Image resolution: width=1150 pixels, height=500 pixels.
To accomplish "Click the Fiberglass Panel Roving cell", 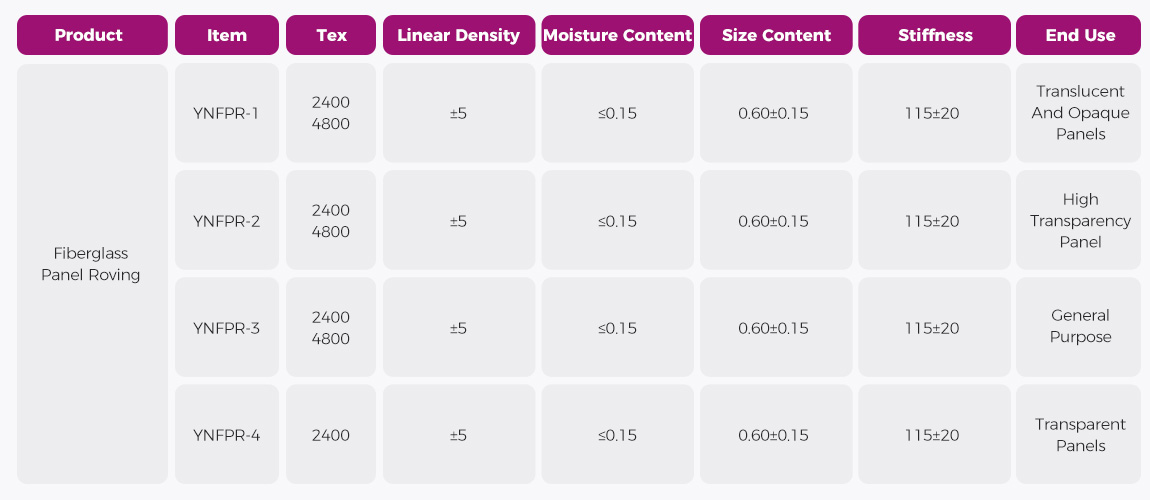I will coord(92,265).
